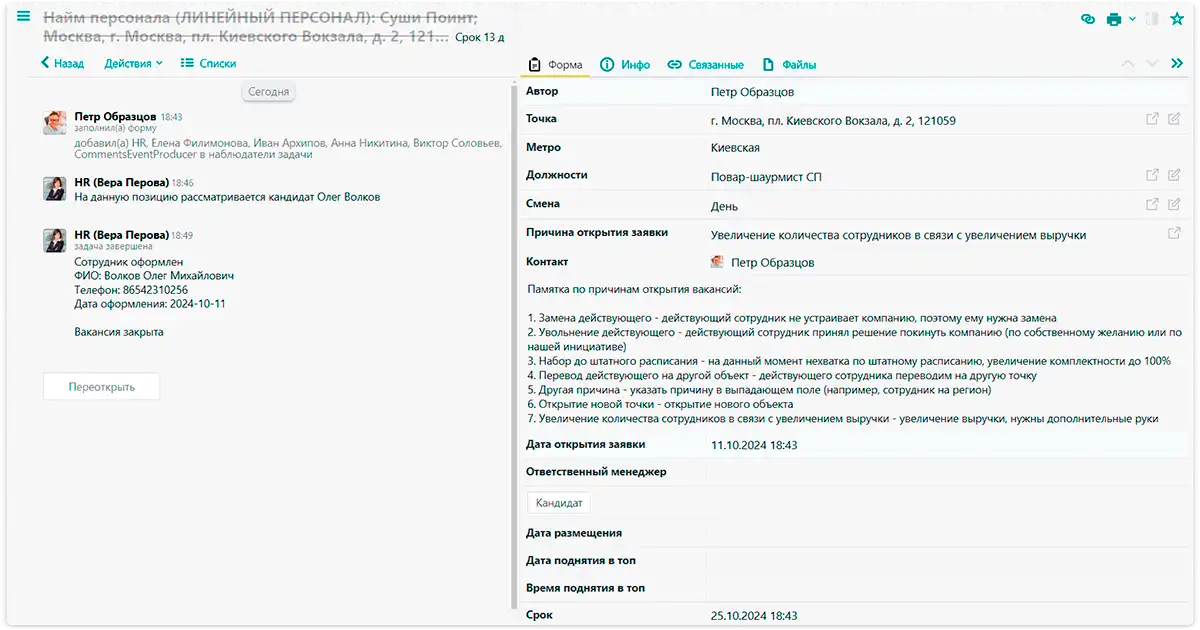Add the task to favorites with the star
Viewport: 1200px width, 630px height.
(x=1177, y=19)
